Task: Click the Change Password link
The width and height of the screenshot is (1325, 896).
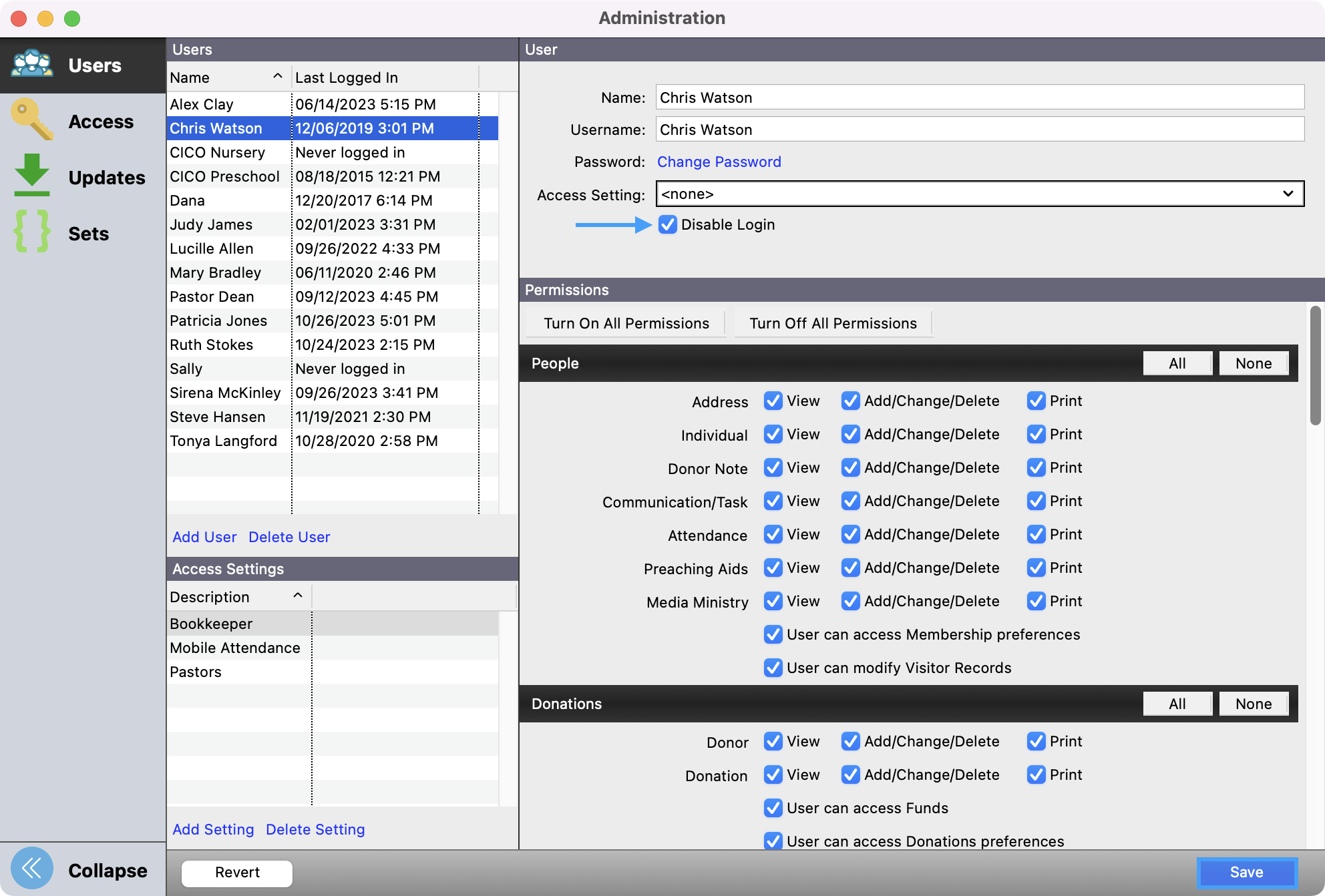Action: pyautogui.click(x=719, y=162)
